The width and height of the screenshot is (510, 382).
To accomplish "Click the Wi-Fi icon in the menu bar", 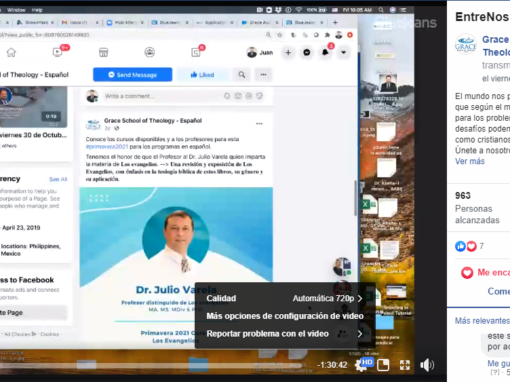I will tap(298, 10).
